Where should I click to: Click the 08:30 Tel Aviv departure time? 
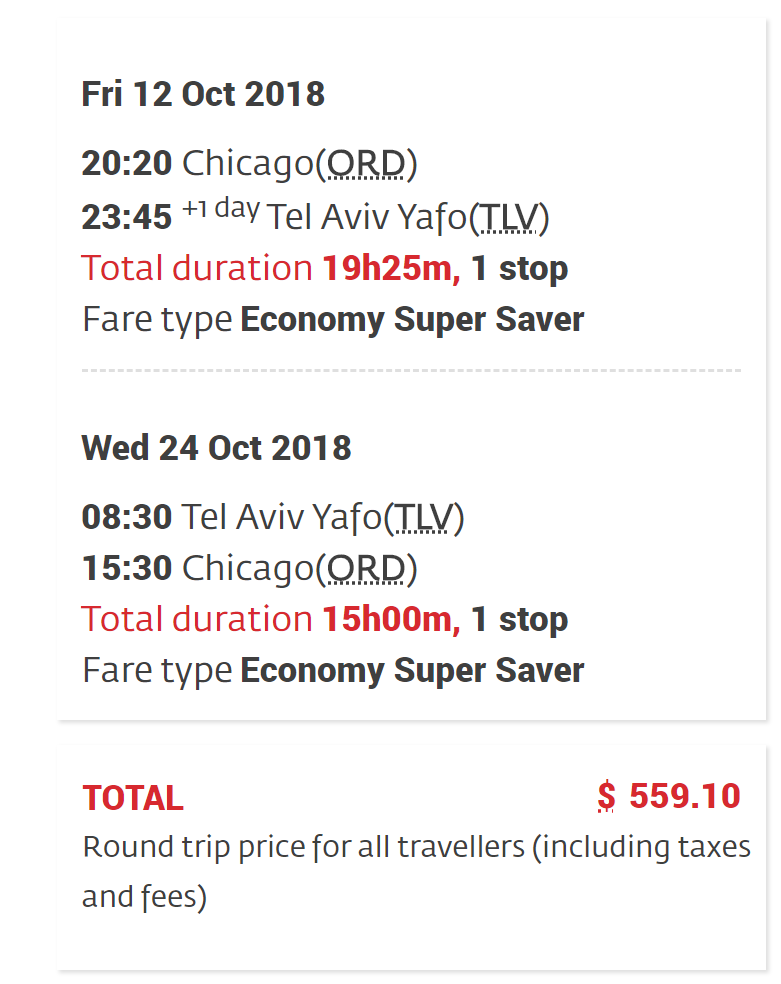point(126,517)
